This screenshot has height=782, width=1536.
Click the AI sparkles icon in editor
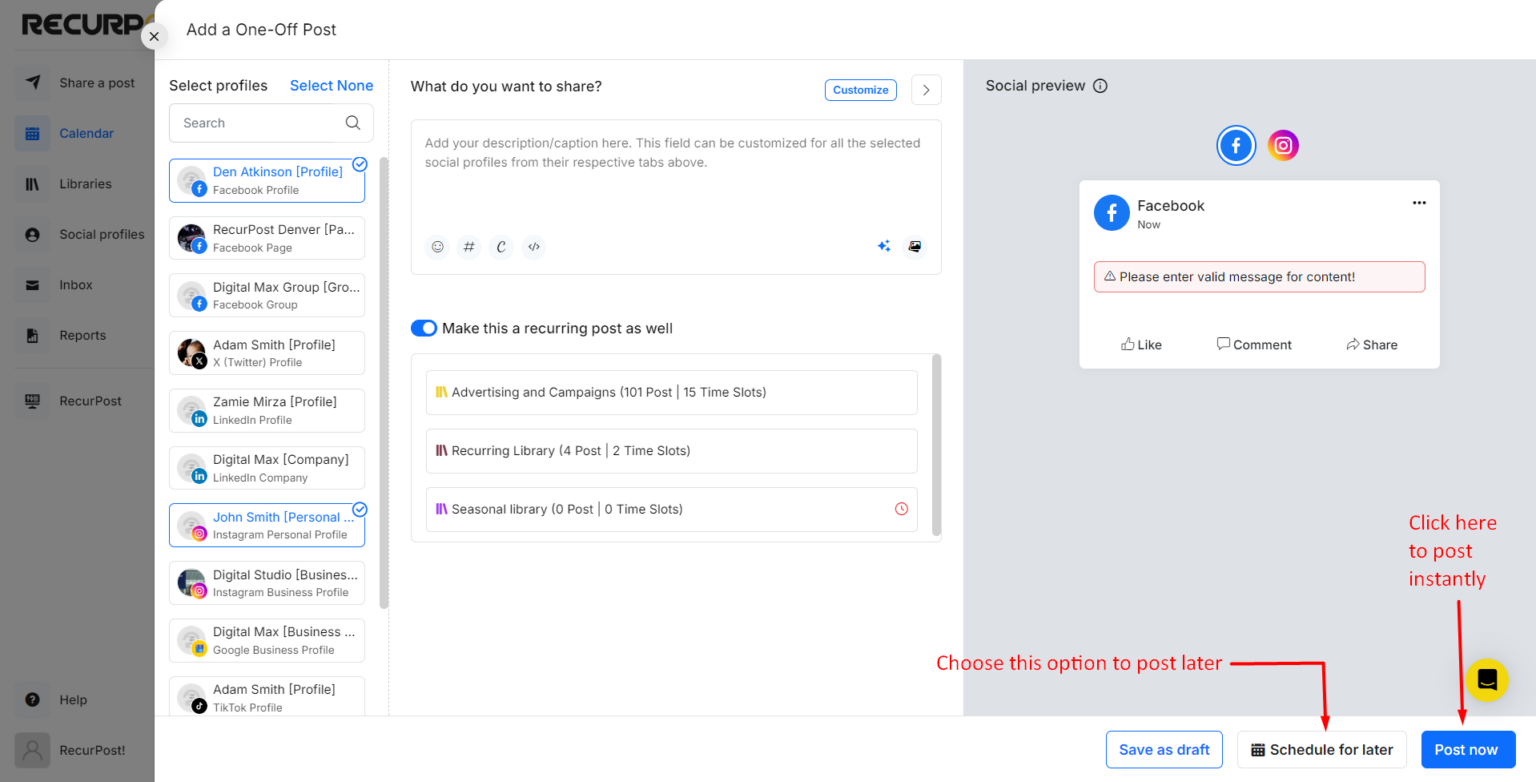pyautogui.click(x=884, y=246)
